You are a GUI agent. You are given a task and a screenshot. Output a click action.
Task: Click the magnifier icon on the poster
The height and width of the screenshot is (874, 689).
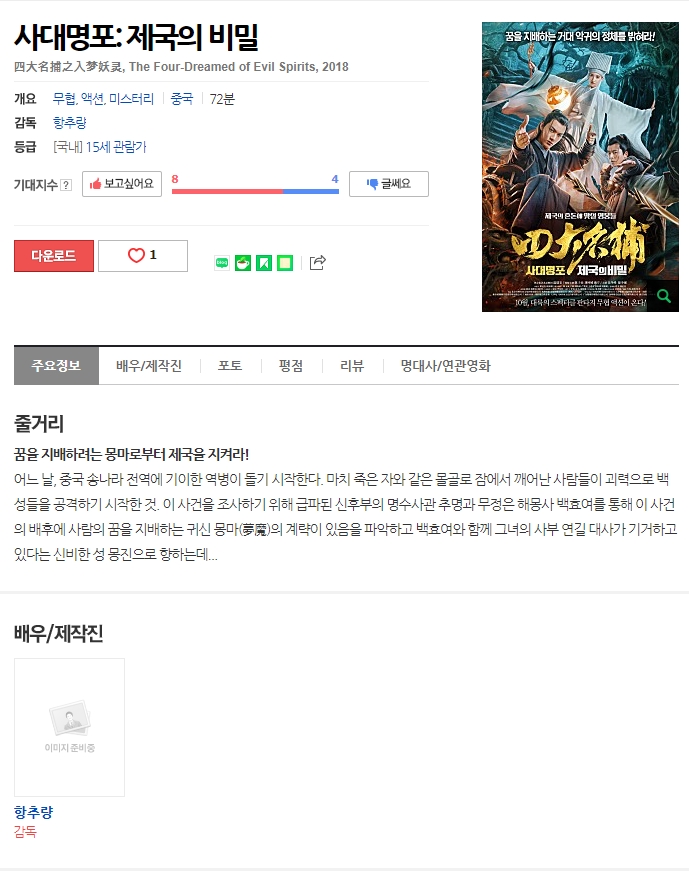[664, 295]
